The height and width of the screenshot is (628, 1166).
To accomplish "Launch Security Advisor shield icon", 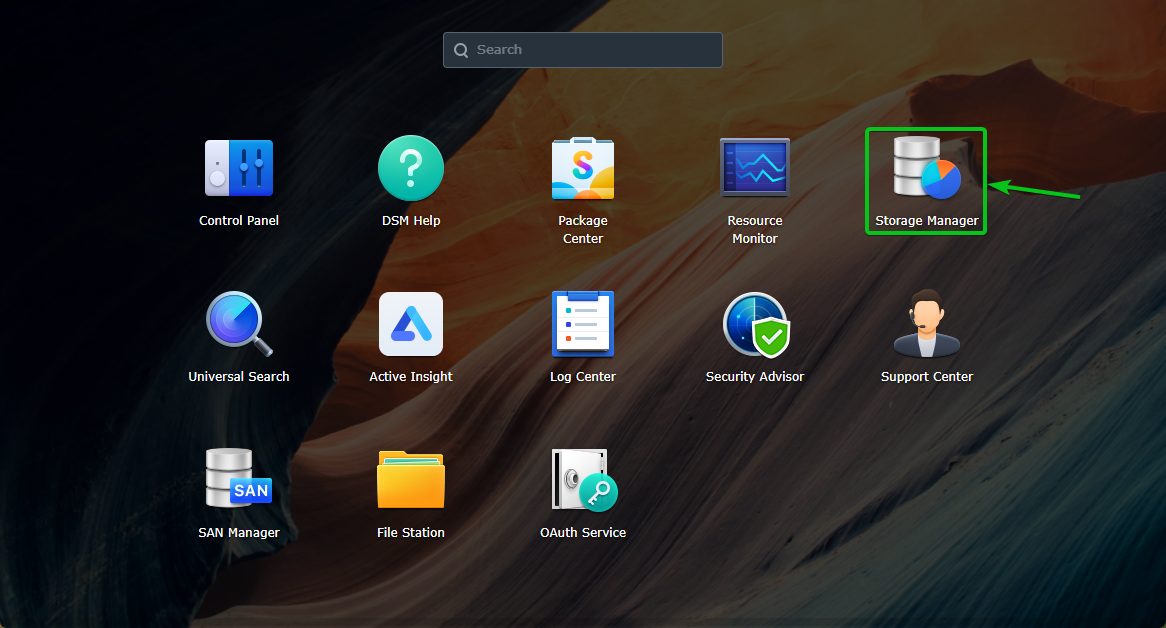I will coord(755,324).
